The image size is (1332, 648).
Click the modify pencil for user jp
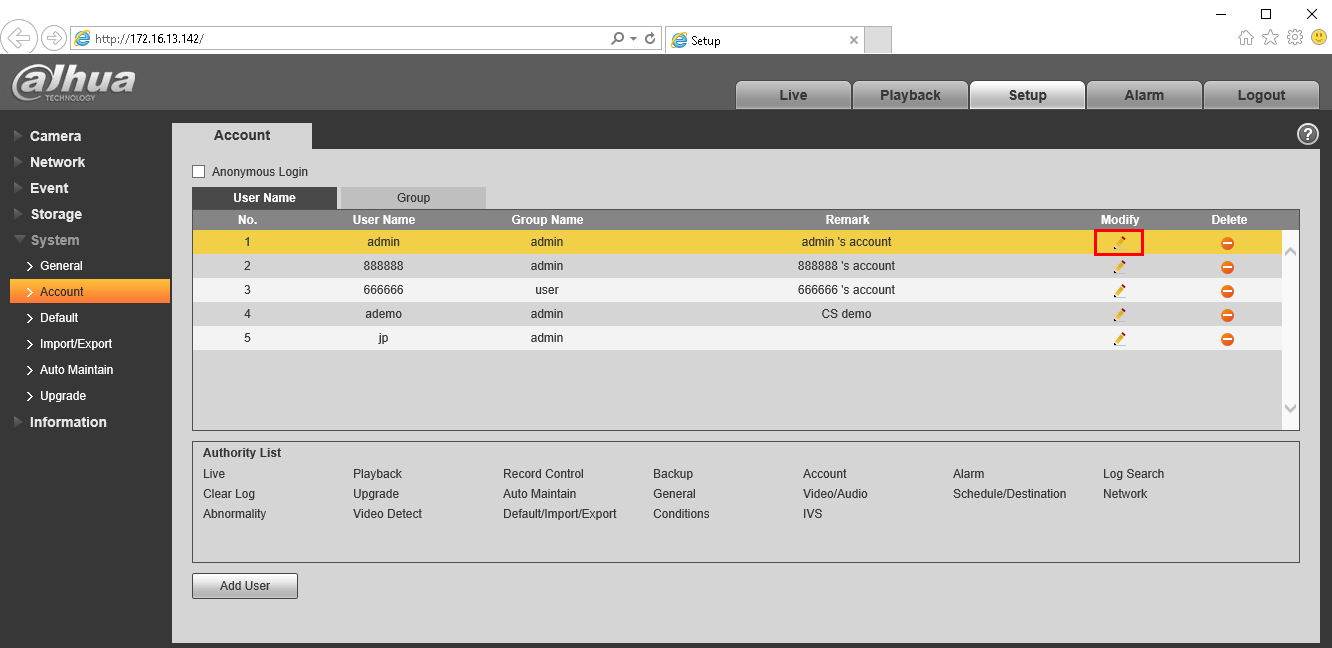tap(1119, 339)
